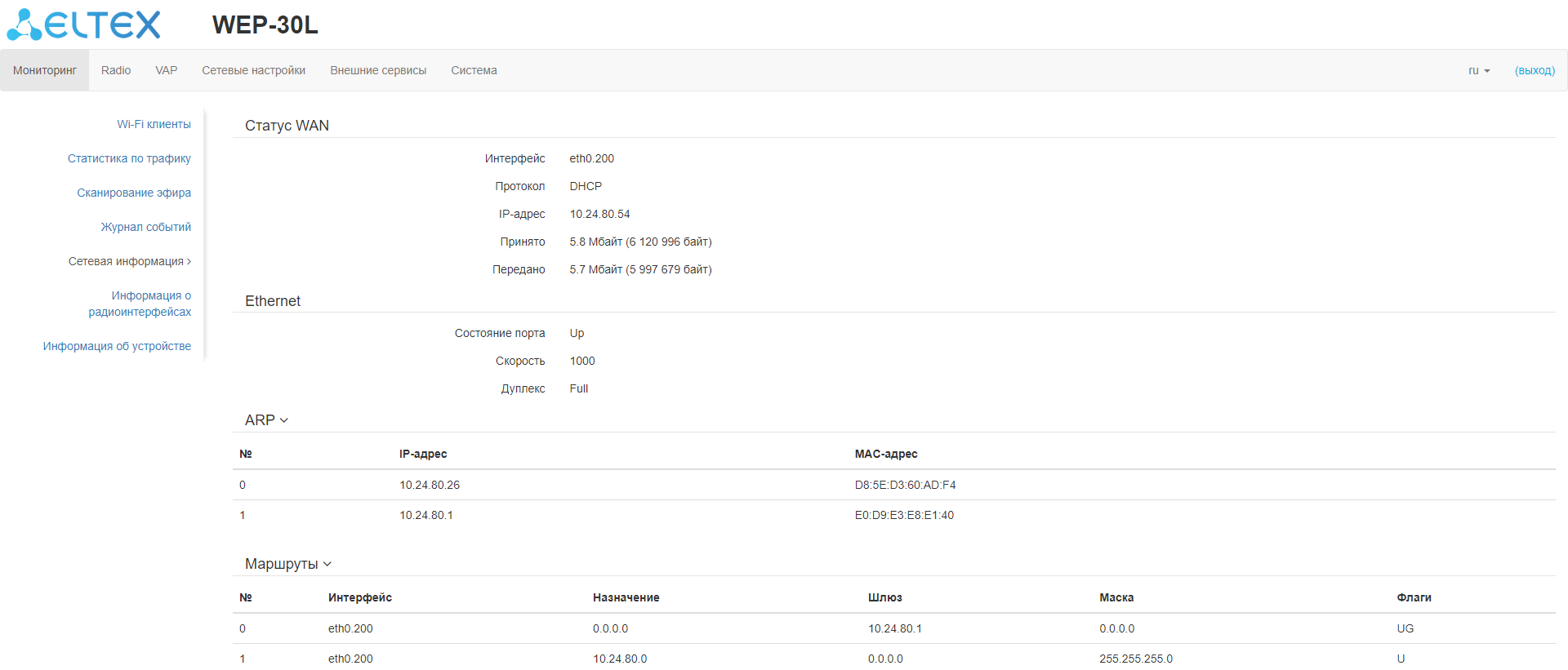Select the Система tab

pyautogui.click(x=474, y=70)
